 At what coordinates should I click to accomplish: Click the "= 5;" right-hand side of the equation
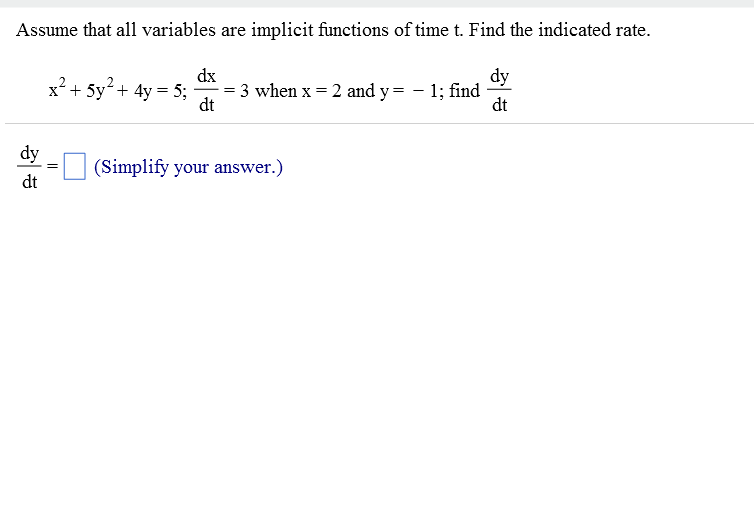click(x=172, y=90)
